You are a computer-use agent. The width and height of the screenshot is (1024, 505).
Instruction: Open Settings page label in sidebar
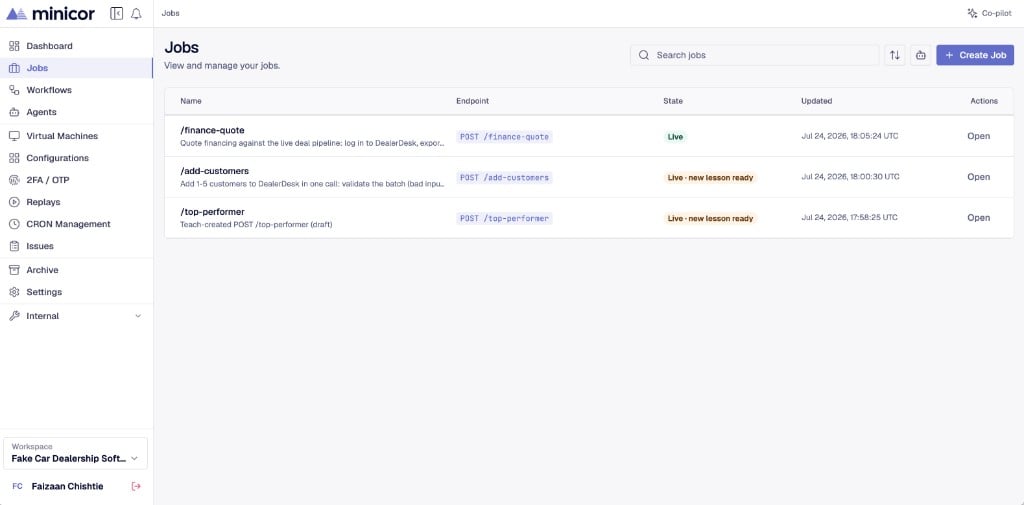(x=44, y=292)
